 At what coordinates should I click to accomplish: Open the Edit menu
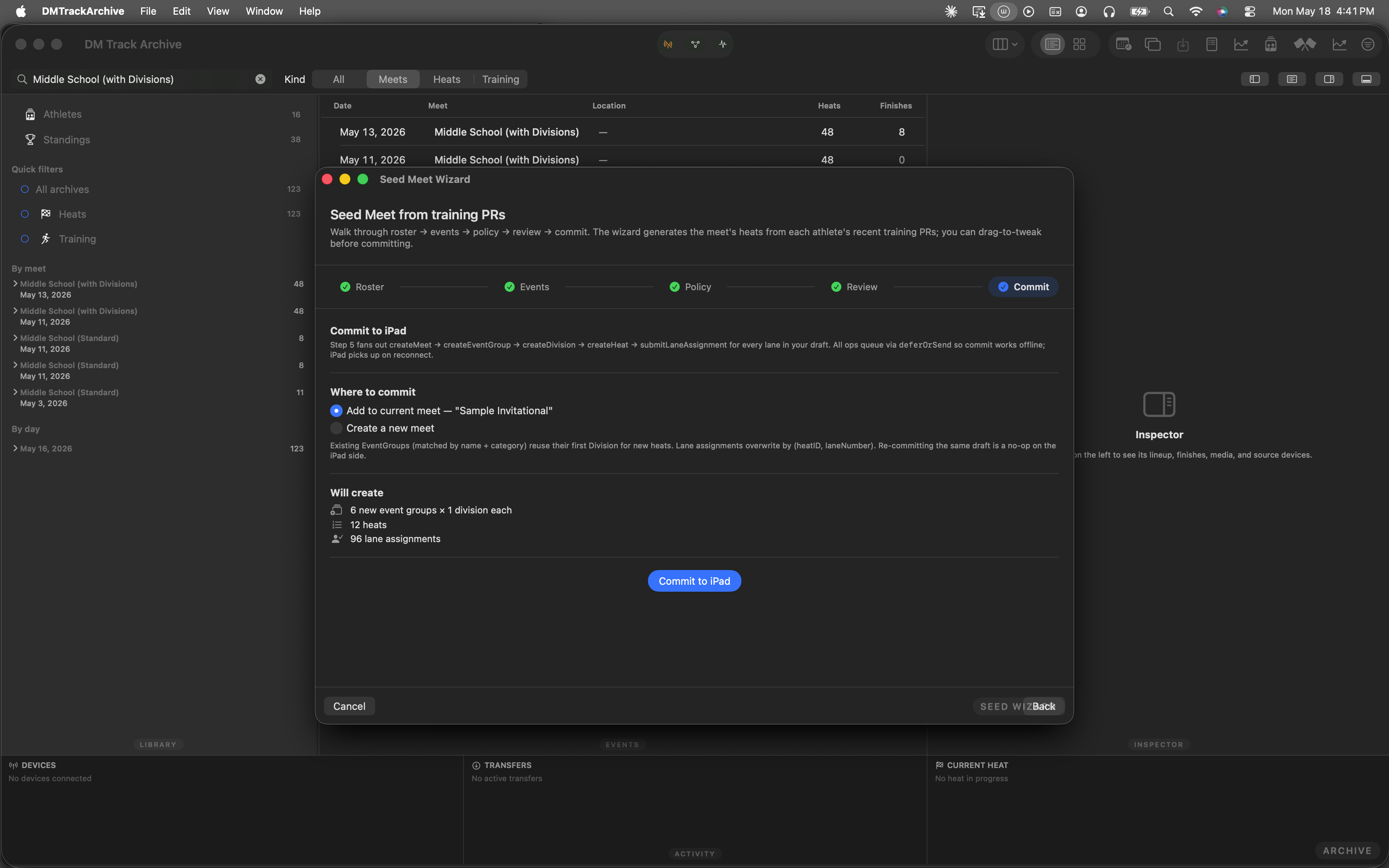point(181,11)
